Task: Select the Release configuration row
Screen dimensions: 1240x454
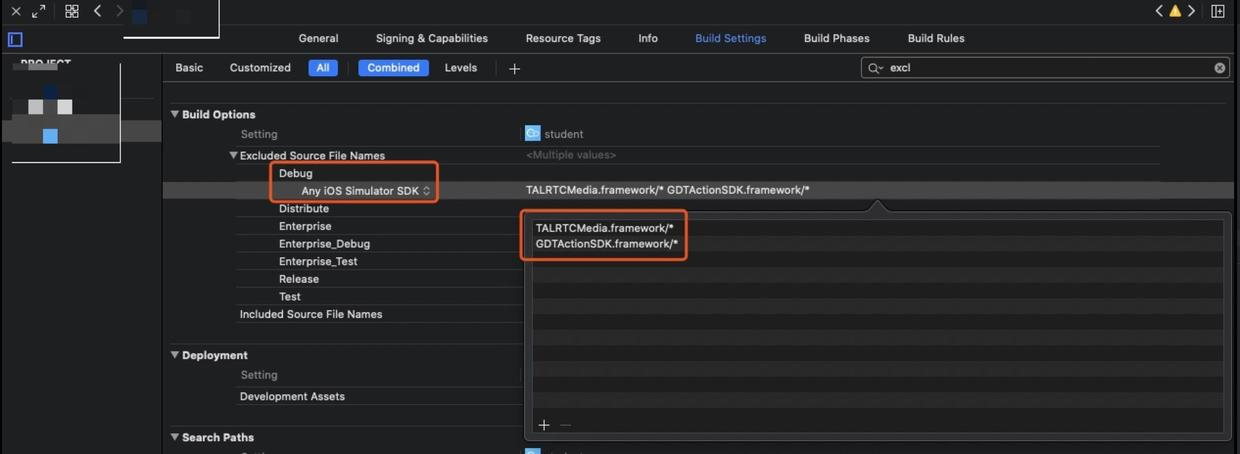Action: 299,279
